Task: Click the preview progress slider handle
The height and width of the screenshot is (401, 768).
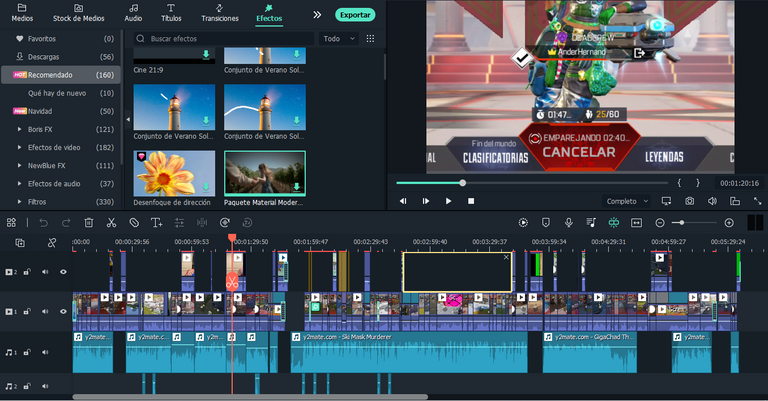Action: tap(462, 183)
